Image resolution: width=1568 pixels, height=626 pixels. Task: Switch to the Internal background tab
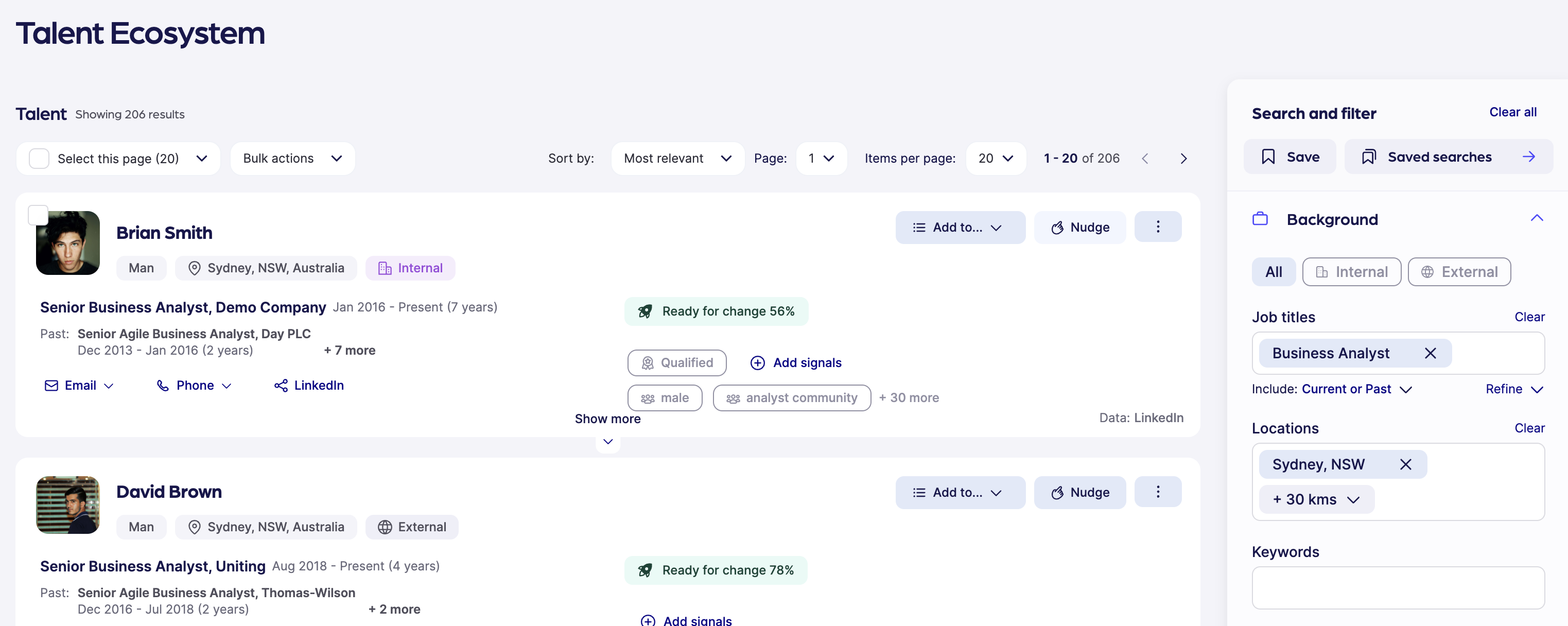(x=1351, y=272)
